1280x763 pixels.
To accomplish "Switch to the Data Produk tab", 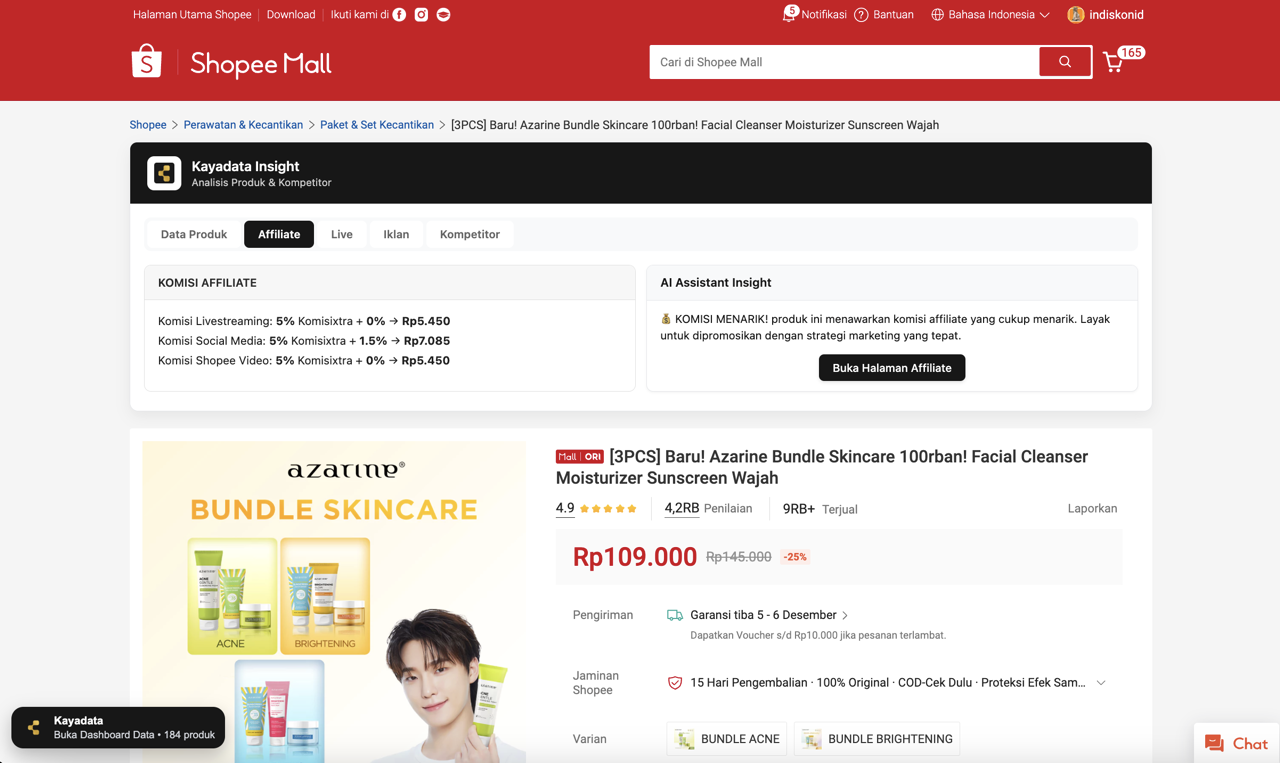I will click(194, 234).
